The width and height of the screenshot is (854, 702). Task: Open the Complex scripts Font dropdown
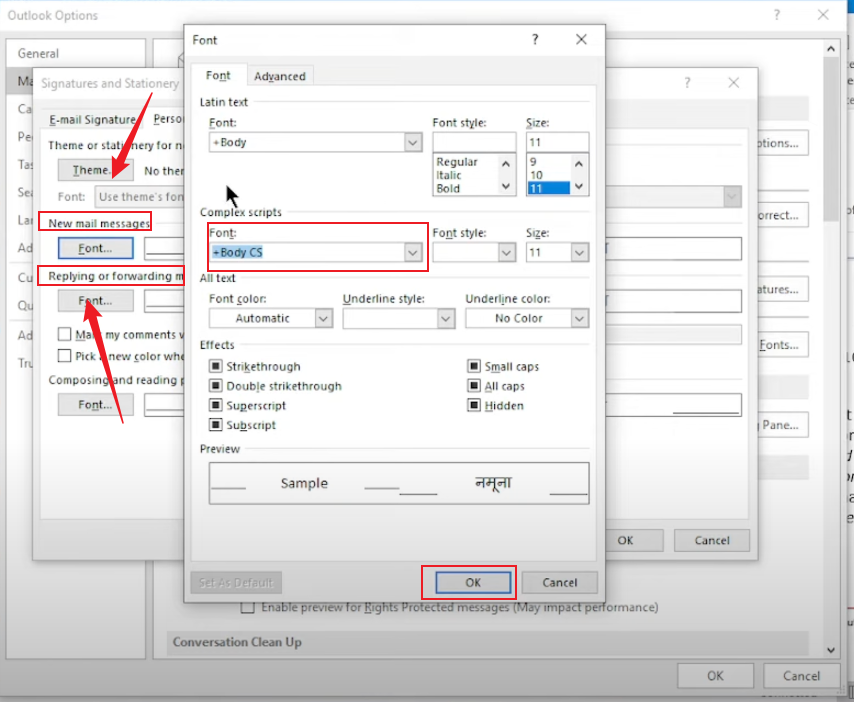[x=413, y=253]
